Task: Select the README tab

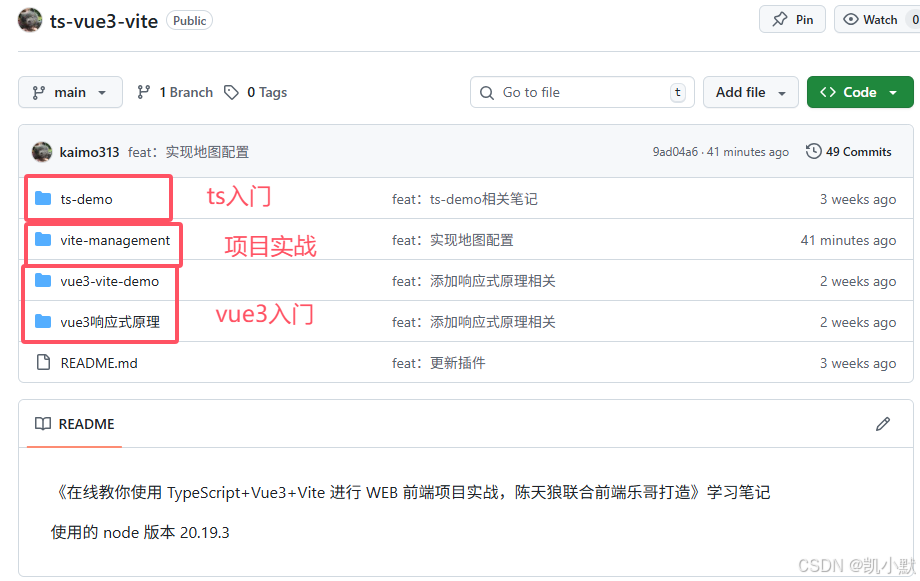Action: point(75,424)
